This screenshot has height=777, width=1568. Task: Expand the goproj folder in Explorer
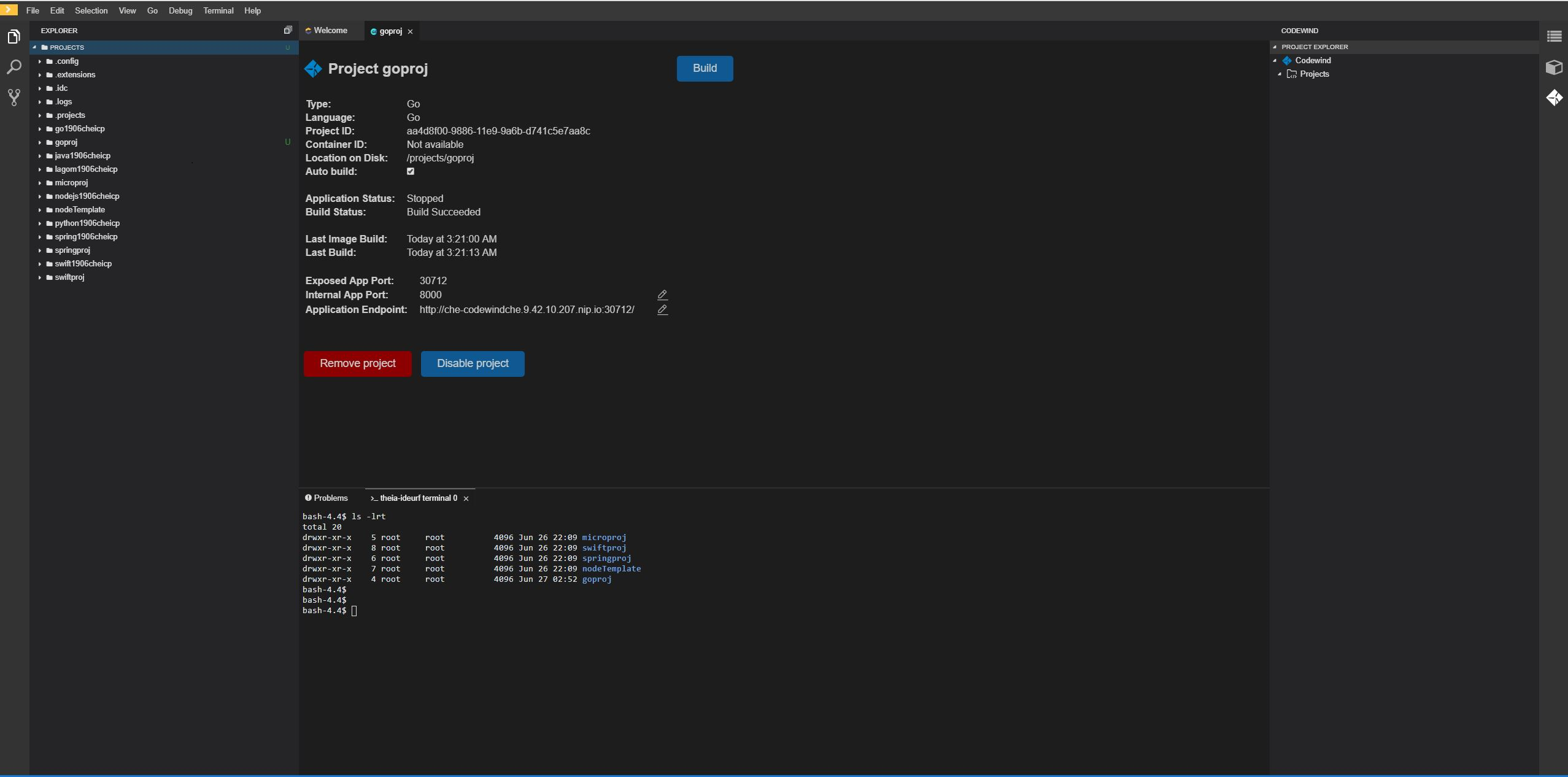click(x=39, y=142)
